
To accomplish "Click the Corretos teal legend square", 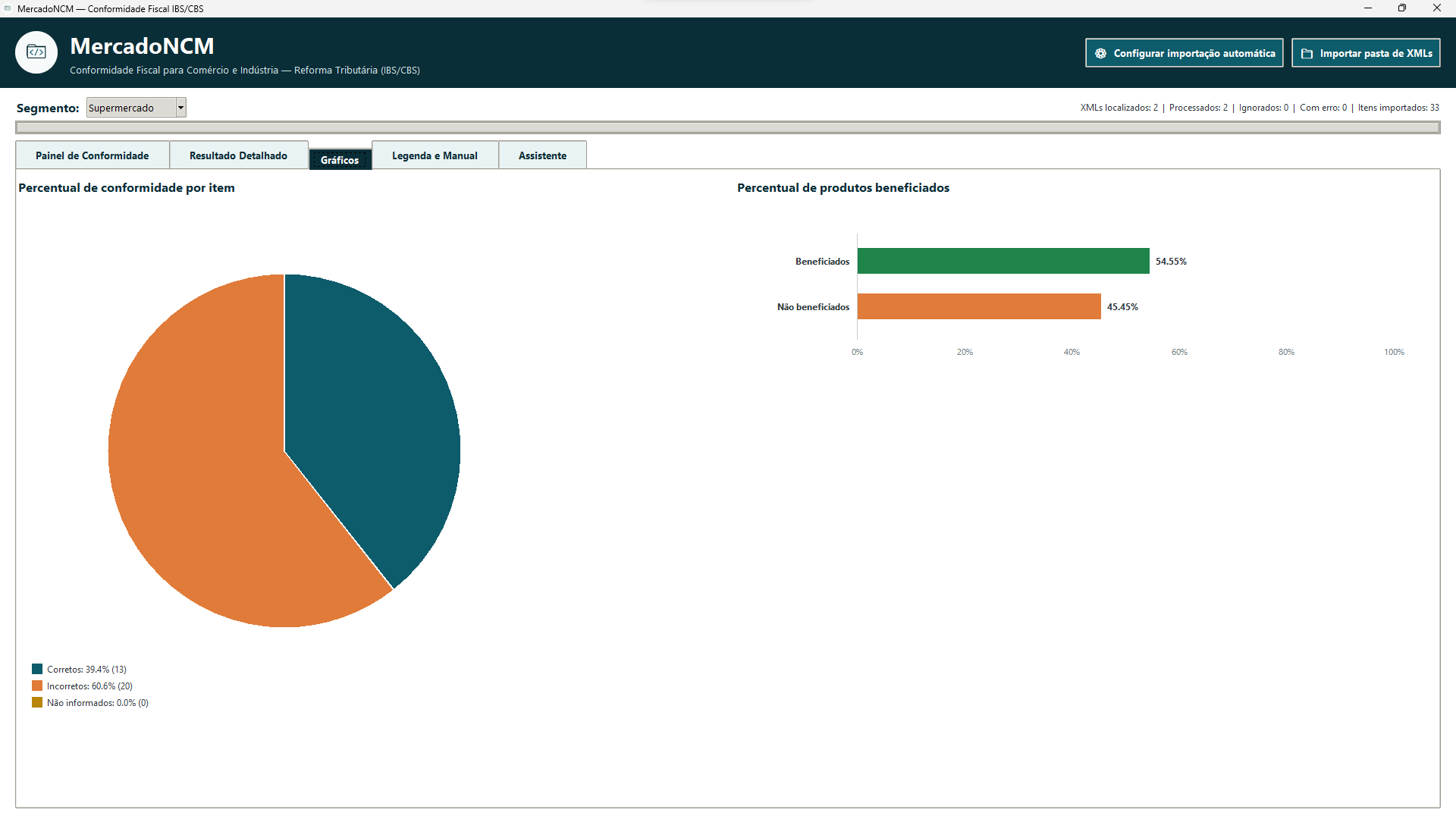I will [x=37, y=669].
